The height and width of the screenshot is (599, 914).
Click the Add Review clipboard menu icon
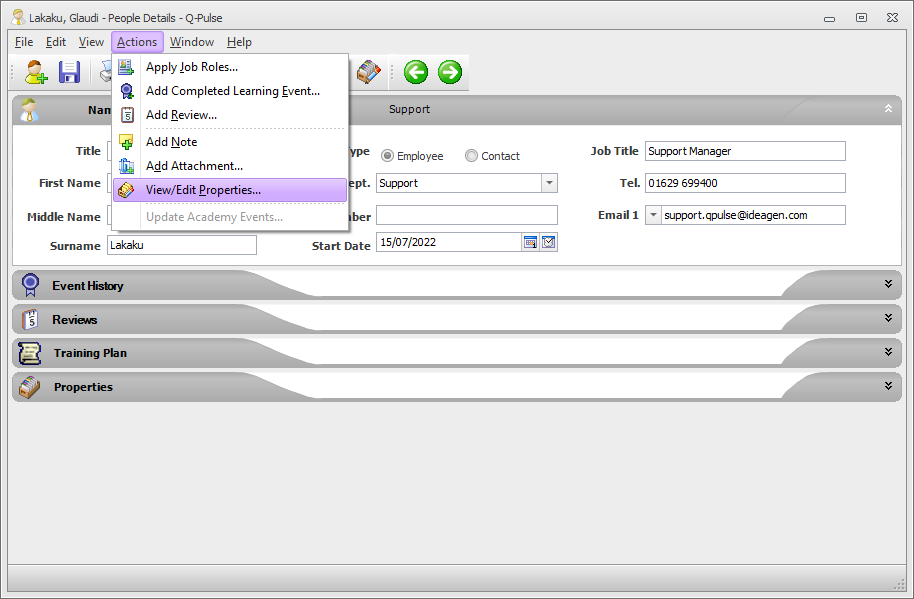[x=127, y=115]
